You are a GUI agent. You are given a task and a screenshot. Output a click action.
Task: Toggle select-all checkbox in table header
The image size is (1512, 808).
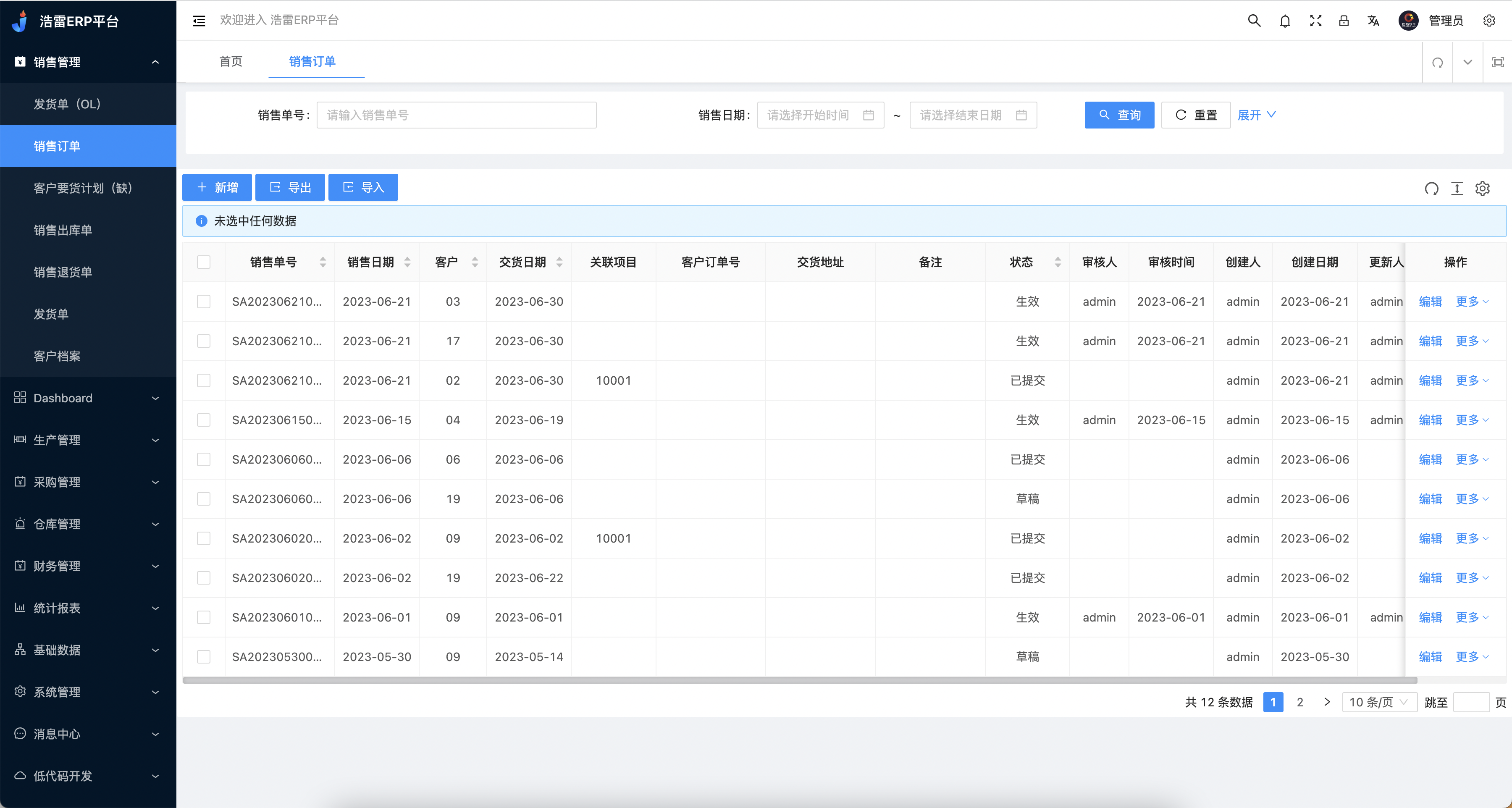pyautogui.click(x=204, y=262)
